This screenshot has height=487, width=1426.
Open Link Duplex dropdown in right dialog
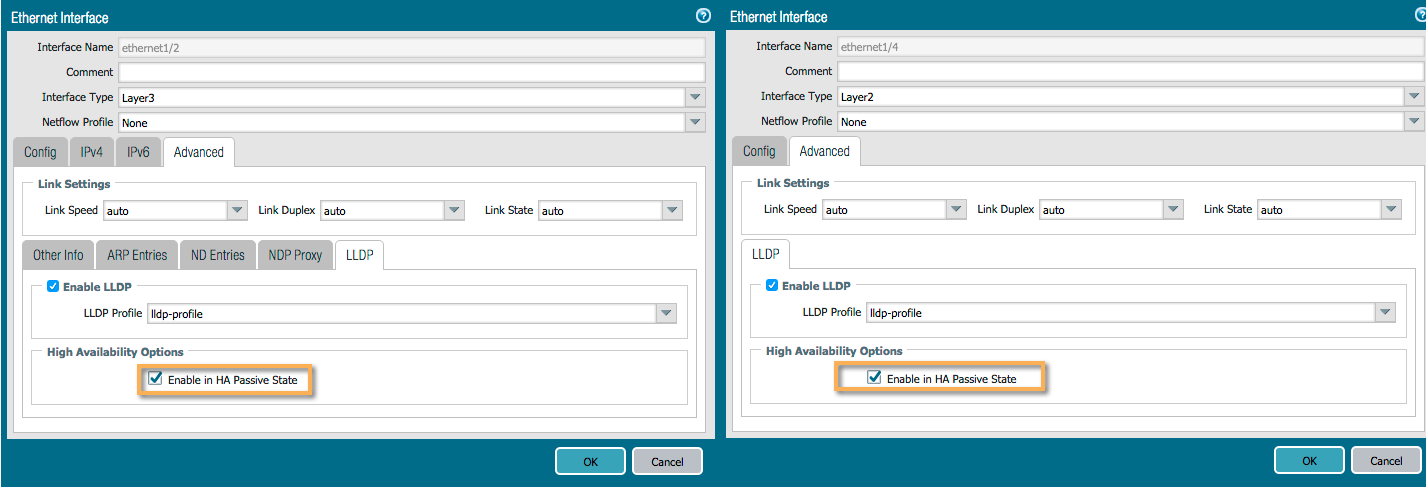click(1174, 210)
